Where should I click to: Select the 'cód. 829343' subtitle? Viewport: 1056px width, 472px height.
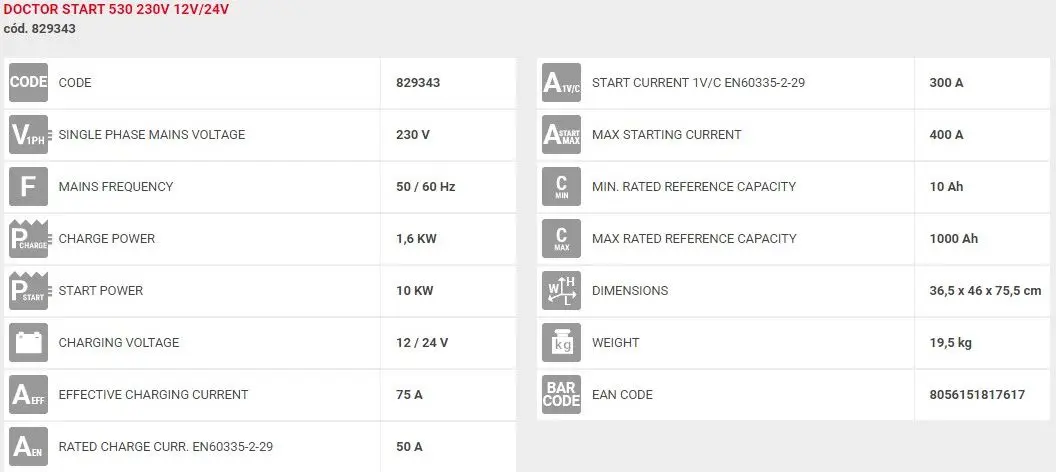(x=40, y=29)
